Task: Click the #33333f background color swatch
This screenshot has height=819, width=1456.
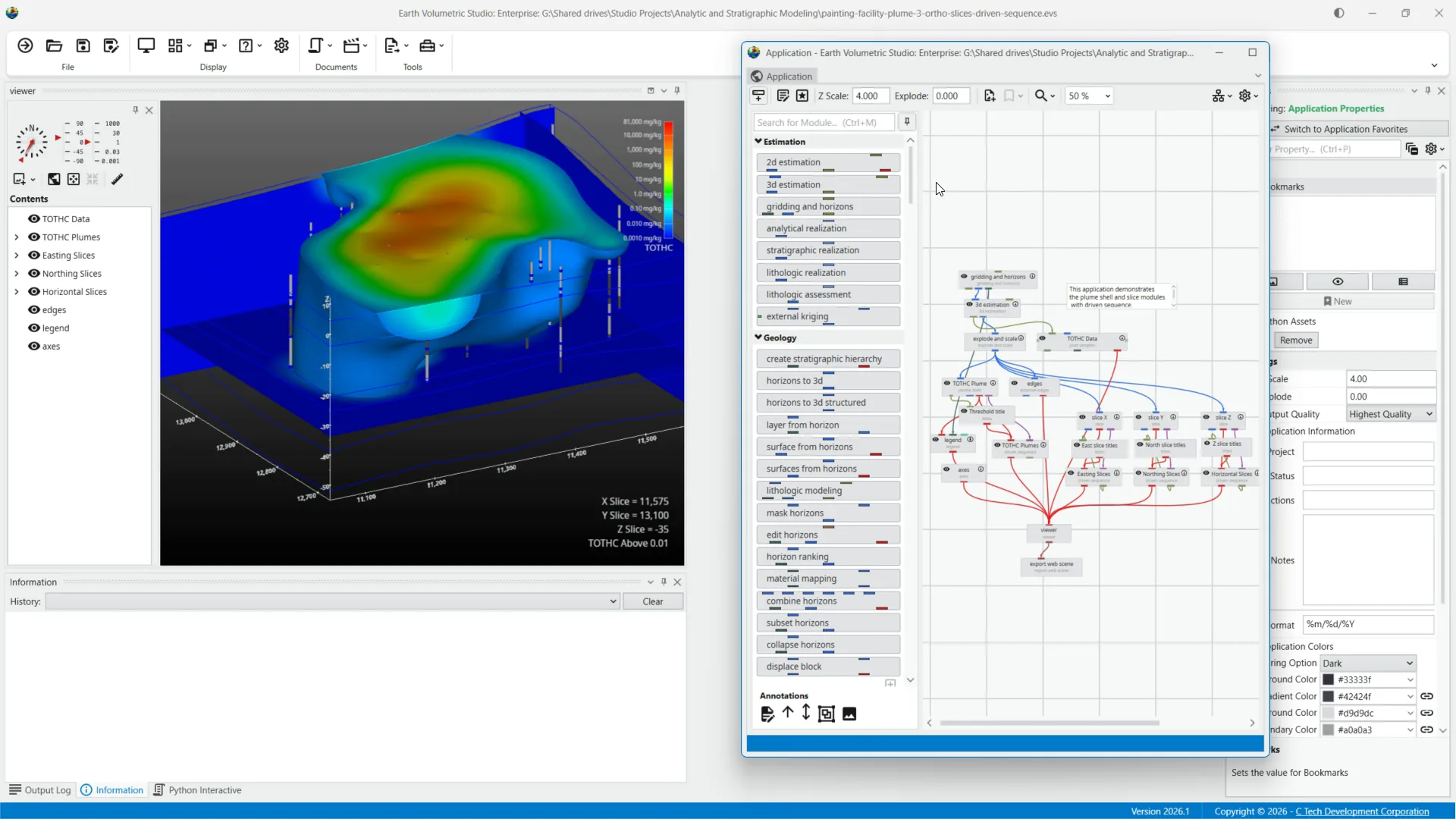Action: click(1329, 679)
